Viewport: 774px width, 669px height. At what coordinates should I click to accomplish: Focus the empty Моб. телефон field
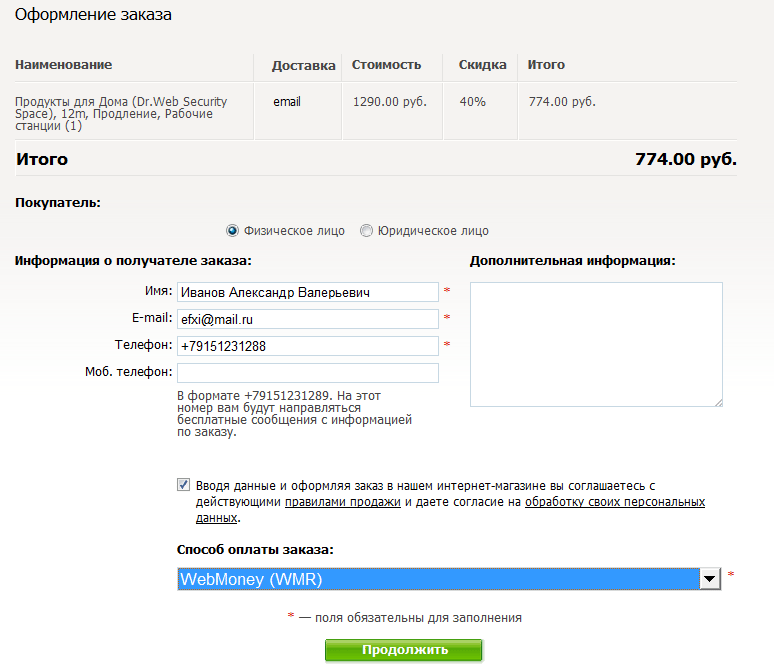(x=307, y=373)
